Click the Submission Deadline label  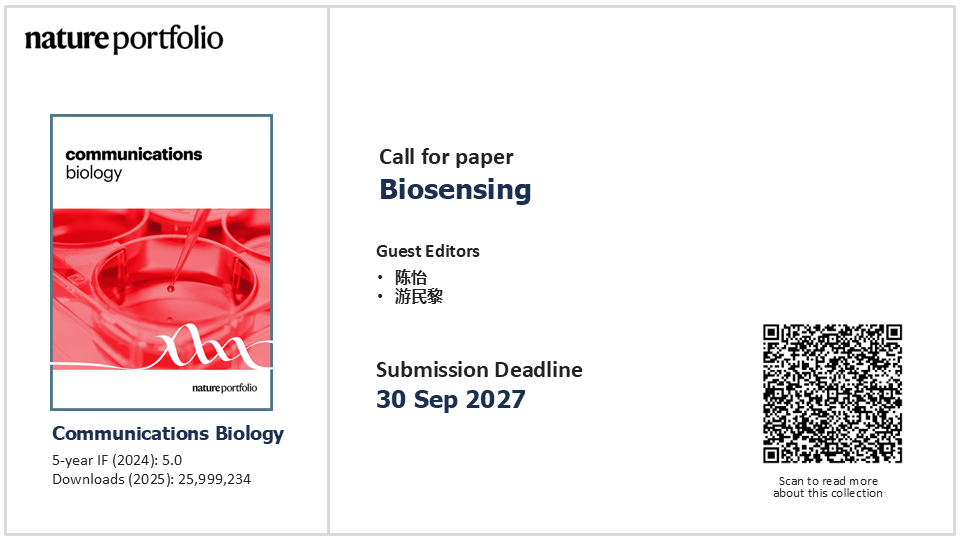click(x=479, y=370)
